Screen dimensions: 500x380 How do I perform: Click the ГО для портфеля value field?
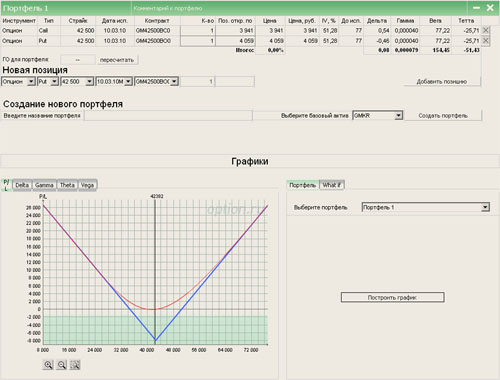[78, 60]
